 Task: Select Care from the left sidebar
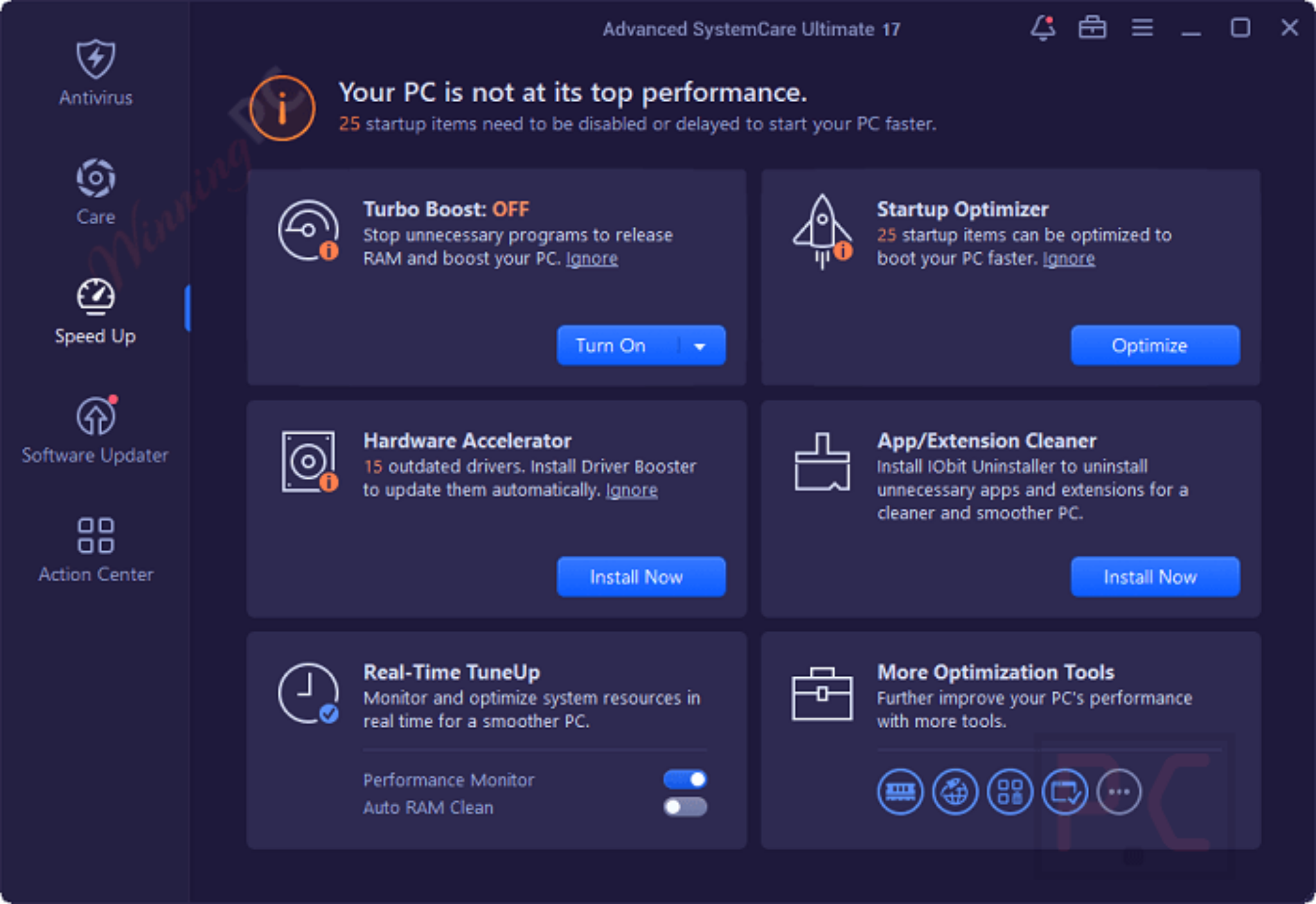(95, 193)
